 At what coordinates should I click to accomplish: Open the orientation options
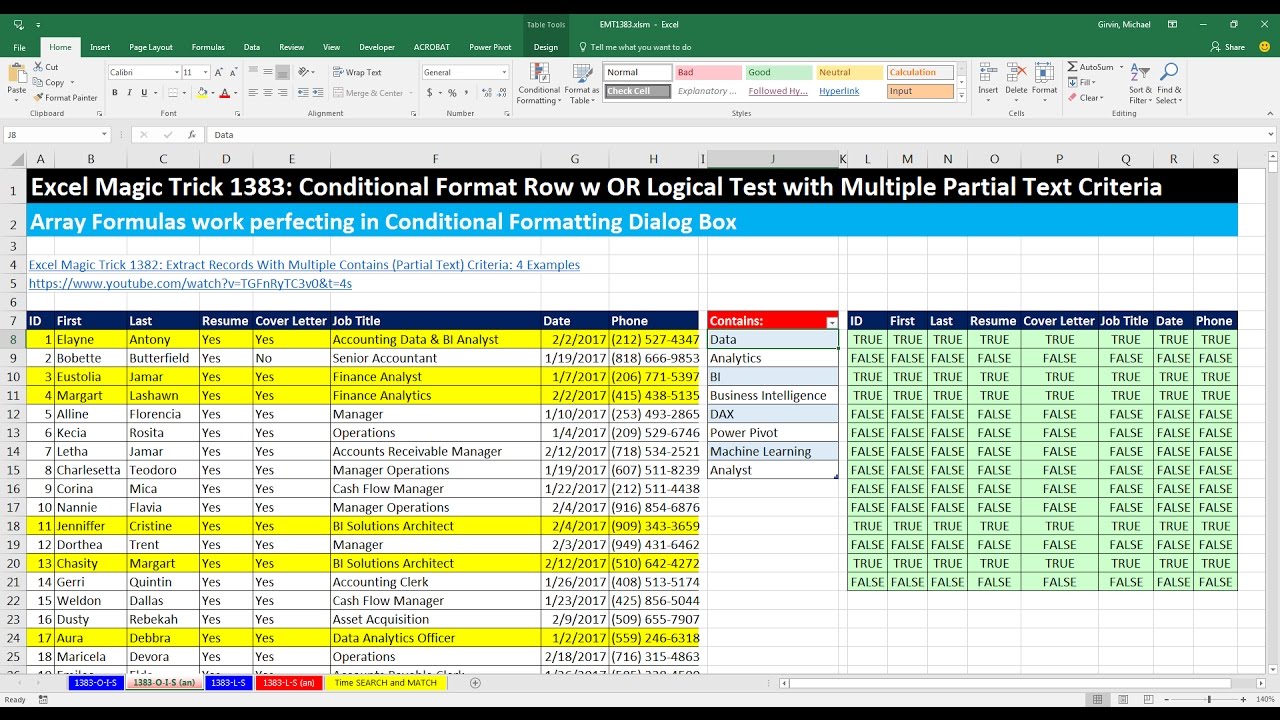coord(305,72)
